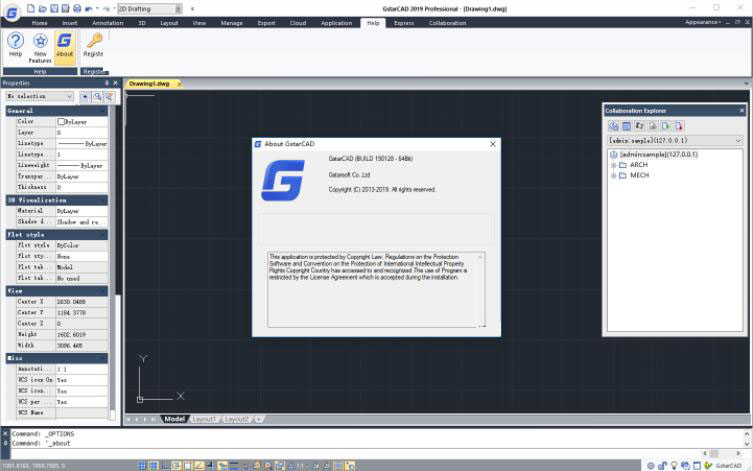Open the Manage ribbon tab
This screenshot has height=471, width=753.
231,23
